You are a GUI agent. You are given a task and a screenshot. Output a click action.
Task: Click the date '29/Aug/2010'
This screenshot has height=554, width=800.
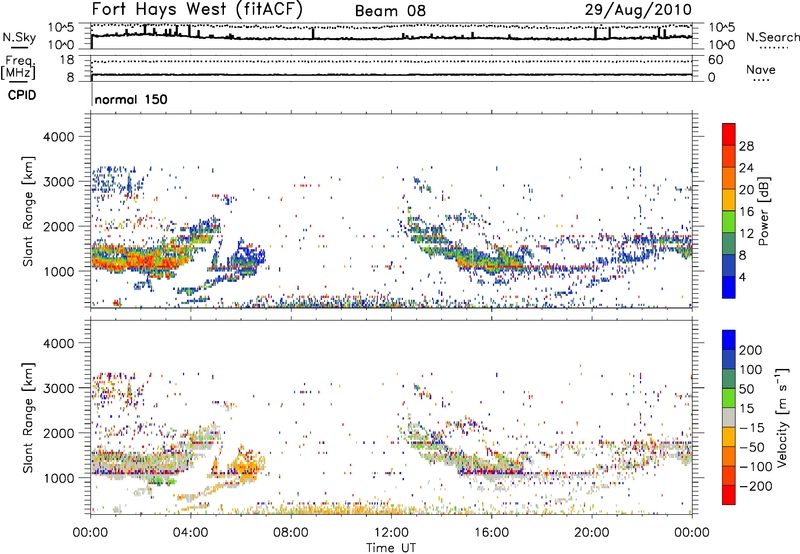pos(638,10)
